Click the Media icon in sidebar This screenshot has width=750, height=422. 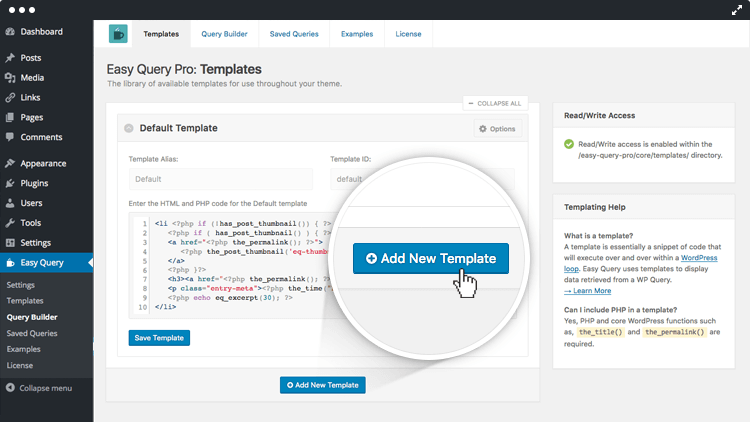point(10,78)
